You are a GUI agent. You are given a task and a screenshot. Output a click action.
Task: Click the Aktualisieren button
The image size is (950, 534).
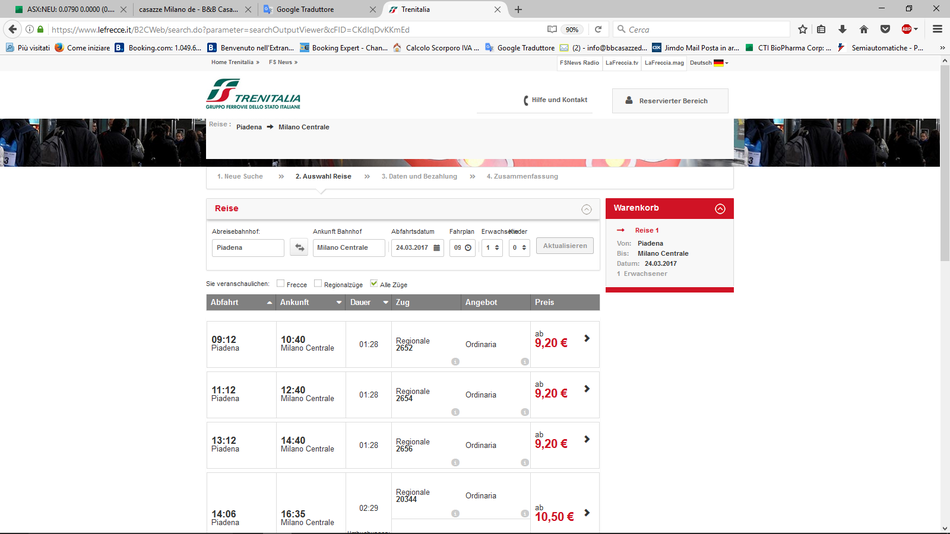pos(565,245)
